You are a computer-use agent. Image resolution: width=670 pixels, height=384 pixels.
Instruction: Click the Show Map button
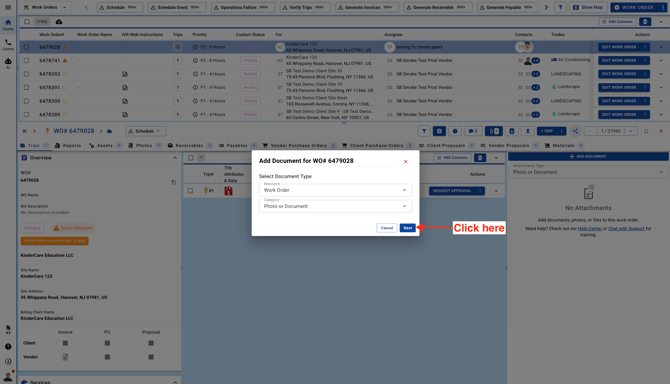[x=588, y=7]
